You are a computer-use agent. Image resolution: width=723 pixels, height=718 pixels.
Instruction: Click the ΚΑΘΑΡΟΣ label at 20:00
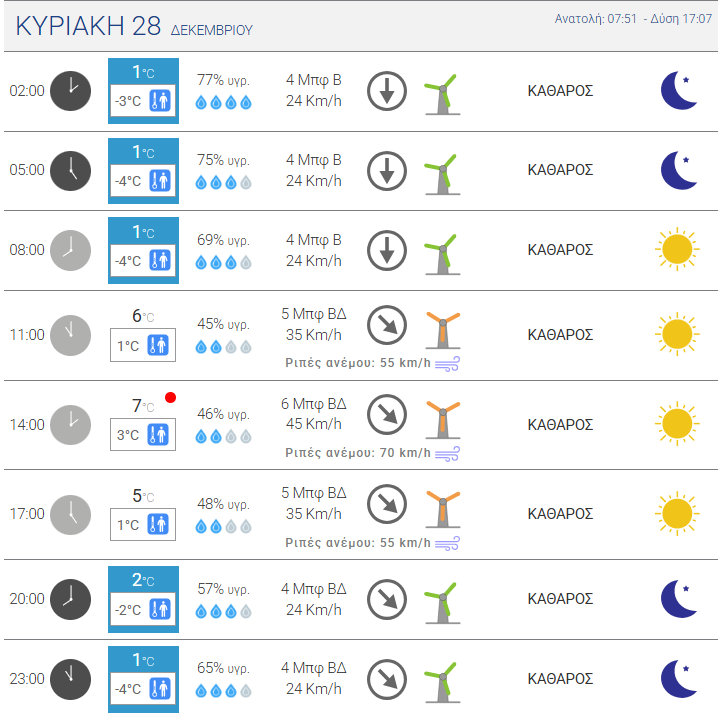pos(560,599)
